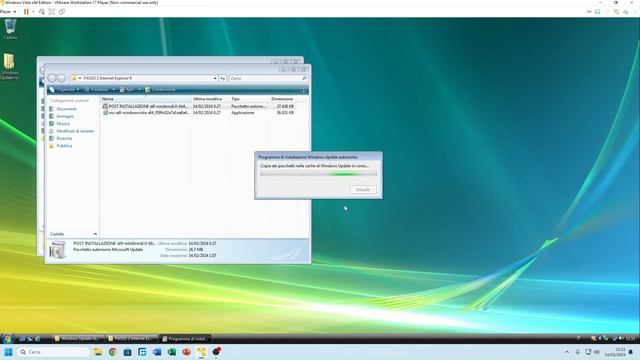Click VMware Send Ctrl+Alt+Del icon
Screen dimensions: 640x360
pos(42,12)
